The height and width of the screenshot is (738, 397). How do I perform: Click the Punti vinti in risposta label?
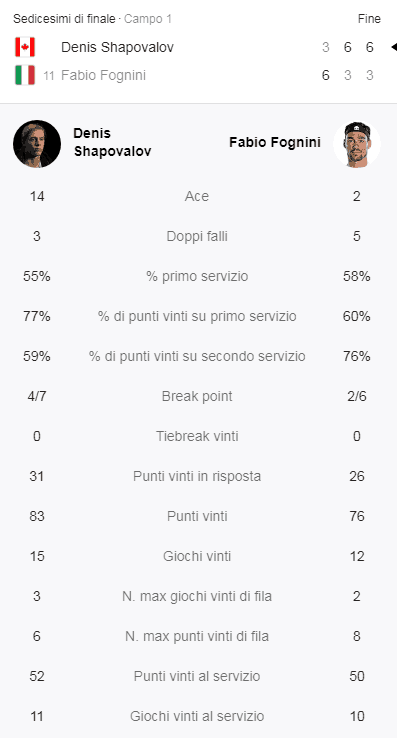[x=197, y=476]
